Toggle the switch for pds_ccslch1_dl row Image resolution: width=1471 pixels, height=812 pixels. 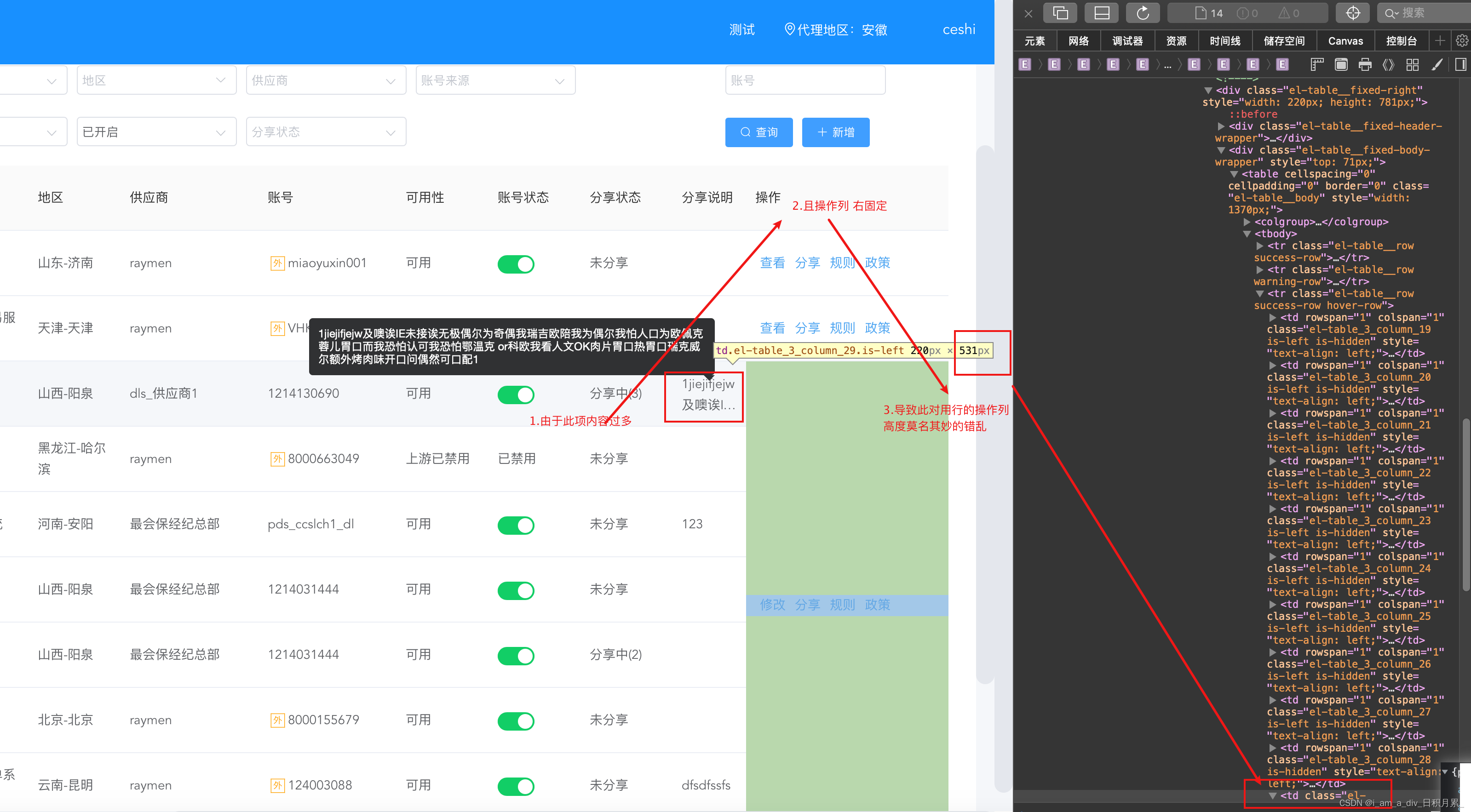pos(515,525)
